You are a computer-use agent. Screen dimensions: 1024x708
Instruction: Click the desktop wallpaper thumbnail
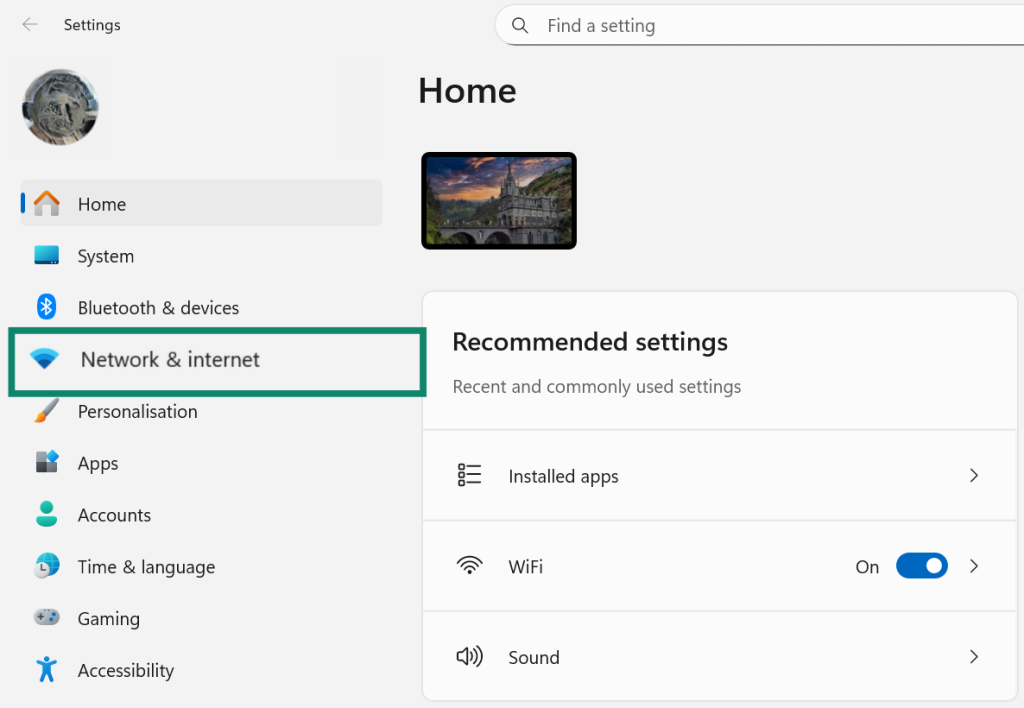498,200
